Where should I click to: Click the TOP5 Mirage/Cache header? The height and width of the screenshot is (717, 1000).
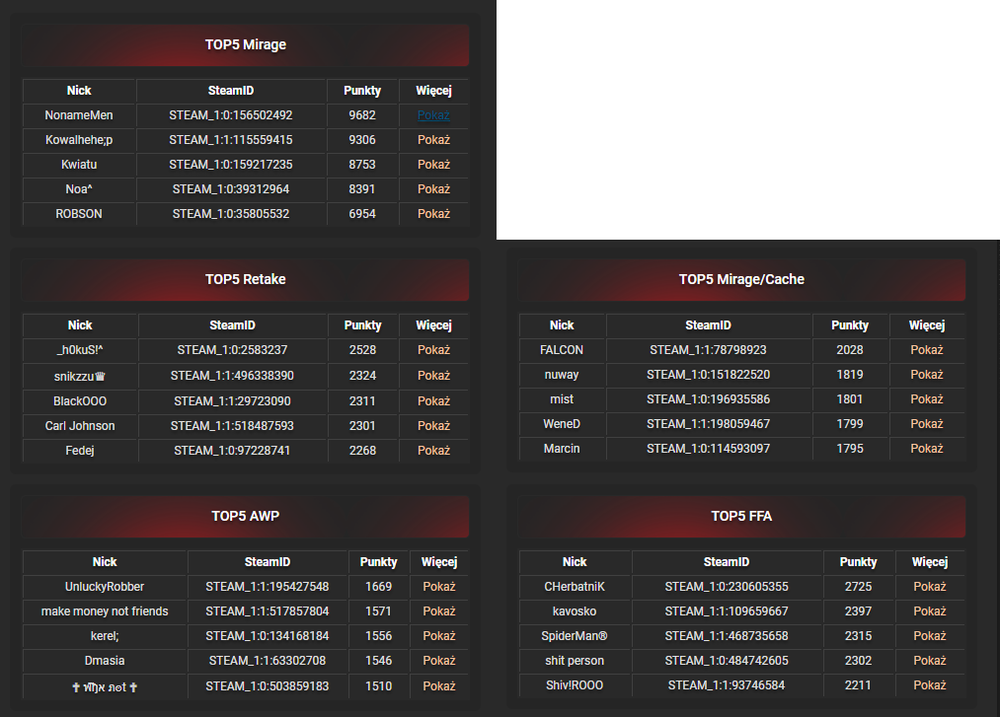[x=742, y=279]
